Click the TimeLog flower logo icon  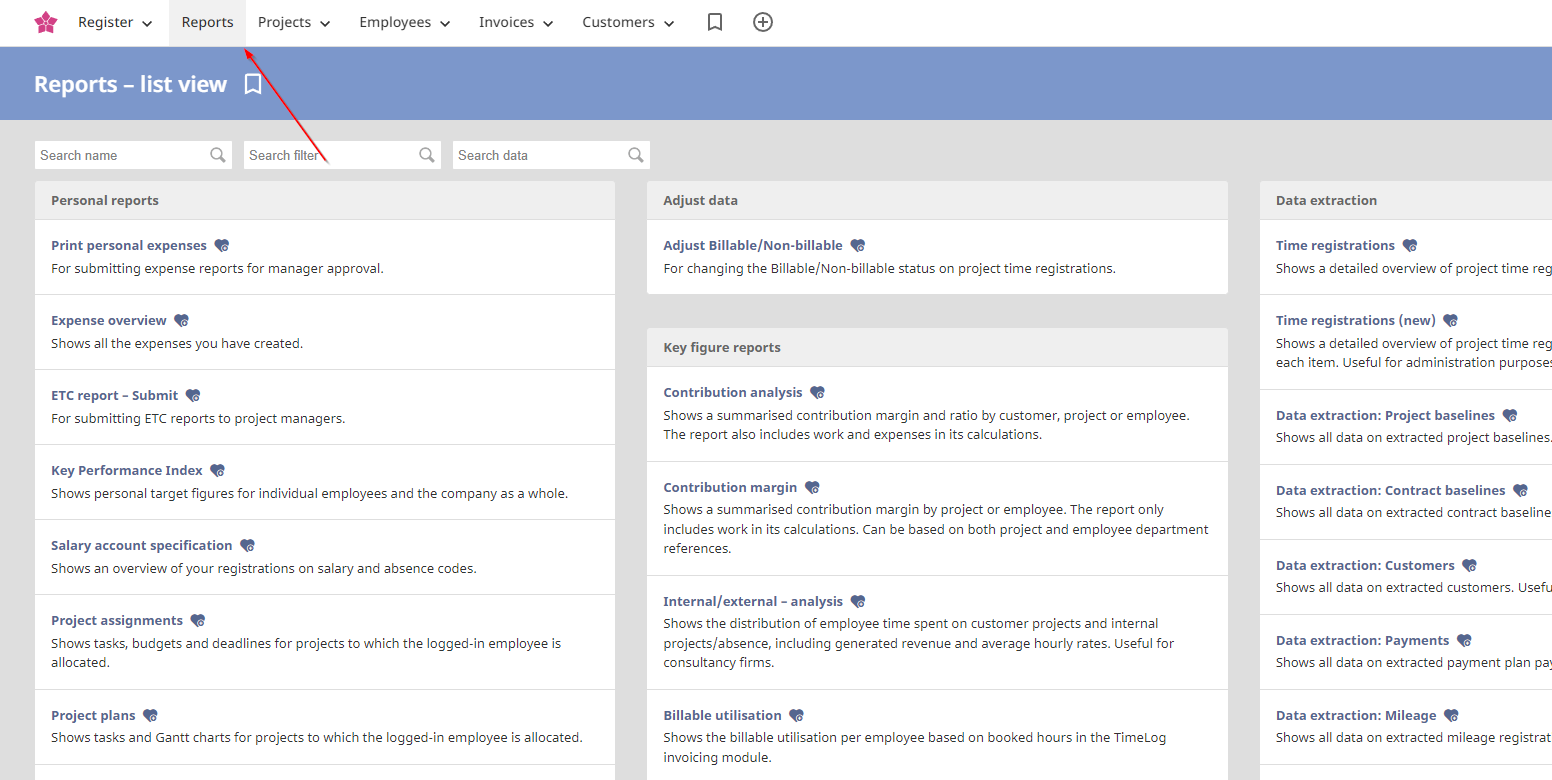pyautogui.click(x=45, y=22)
